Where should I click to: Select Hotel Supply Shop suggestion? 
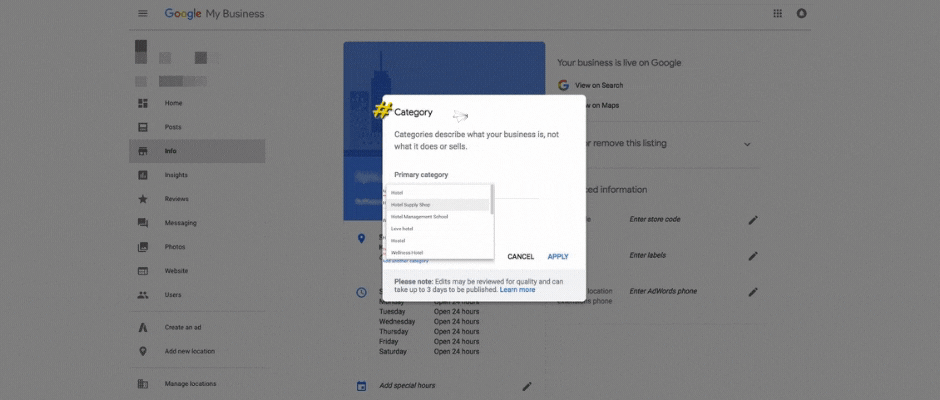coord(438,204)
